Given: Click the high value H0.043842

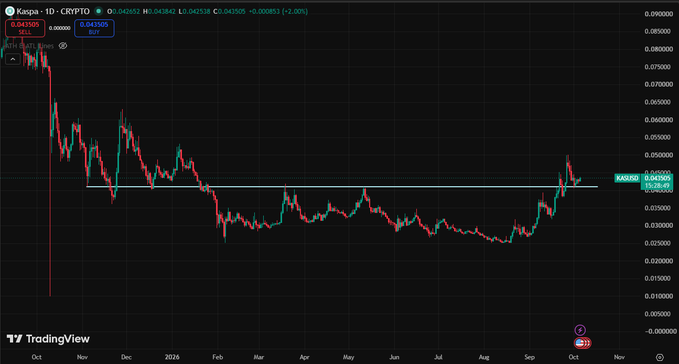Looking at the screenshot, I should tap(159, 11).
